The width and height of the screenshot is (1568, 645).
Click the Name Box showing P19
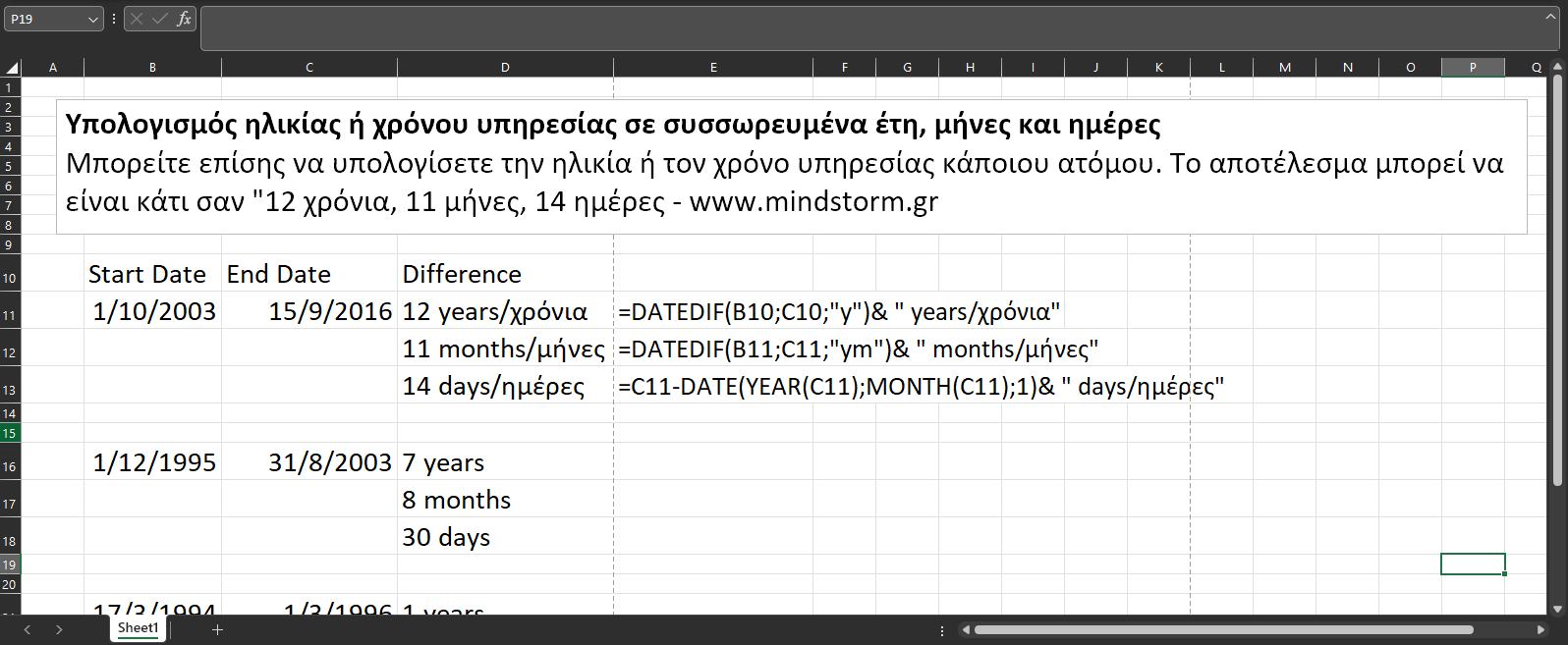[x=44, y=19]
